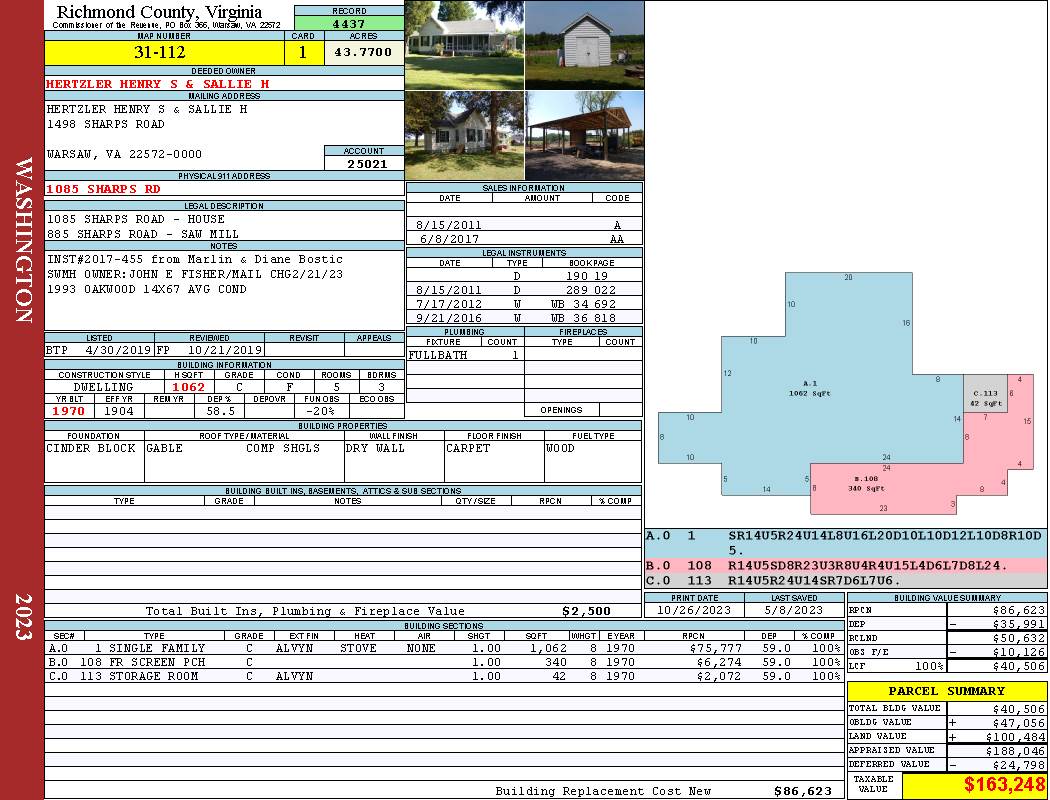Viewport: 1050px width, 800px height.
Task: Click the total building value $40,506 in Parcel Summary
Action: point(1019,709)
